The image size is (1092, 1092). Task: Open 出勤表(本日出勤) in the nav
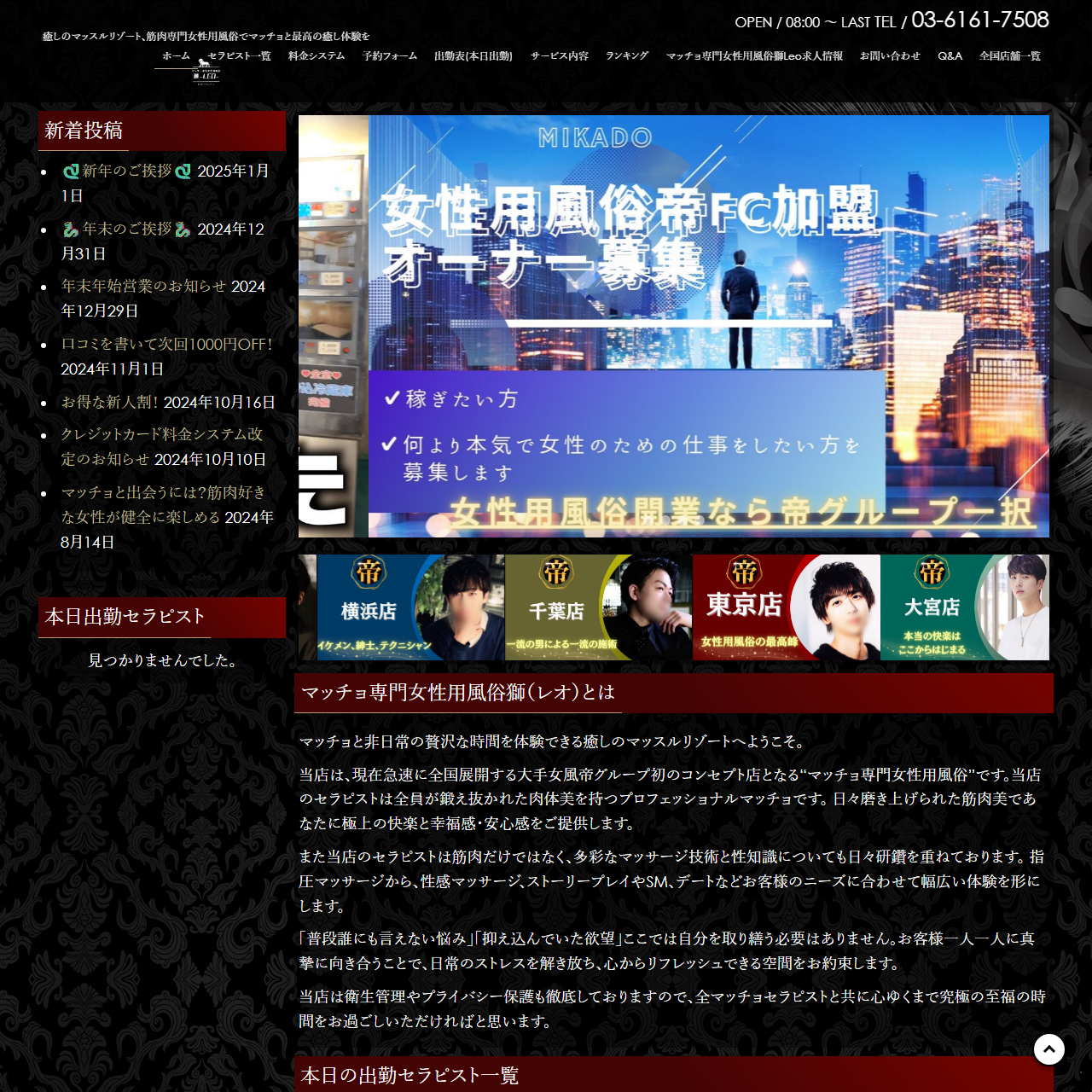tap(473, 55)
